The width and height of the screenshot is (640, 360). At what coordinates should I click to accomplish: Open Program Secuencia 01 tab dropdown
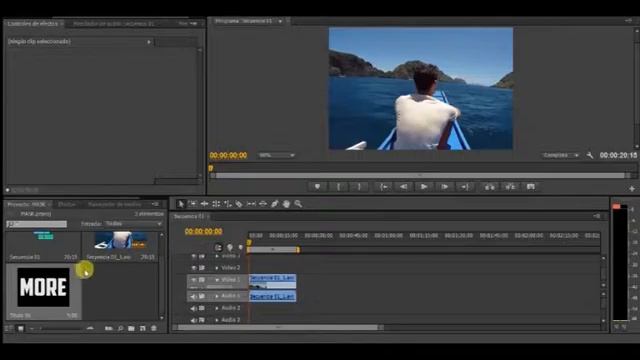280,21
